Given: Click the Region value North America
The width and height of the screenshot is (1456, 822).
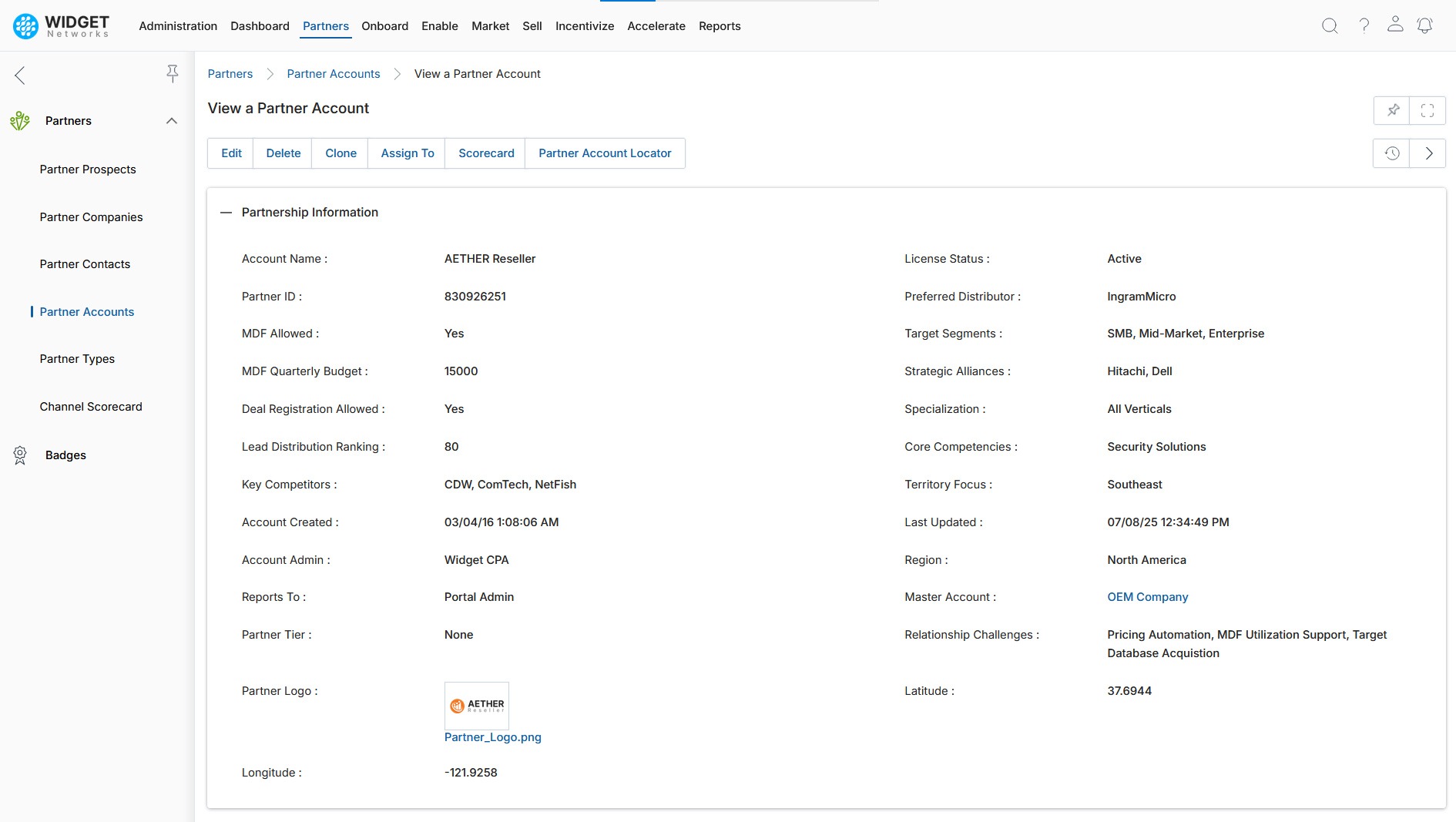Looking at the screenshot, I should pos(1146,560).
